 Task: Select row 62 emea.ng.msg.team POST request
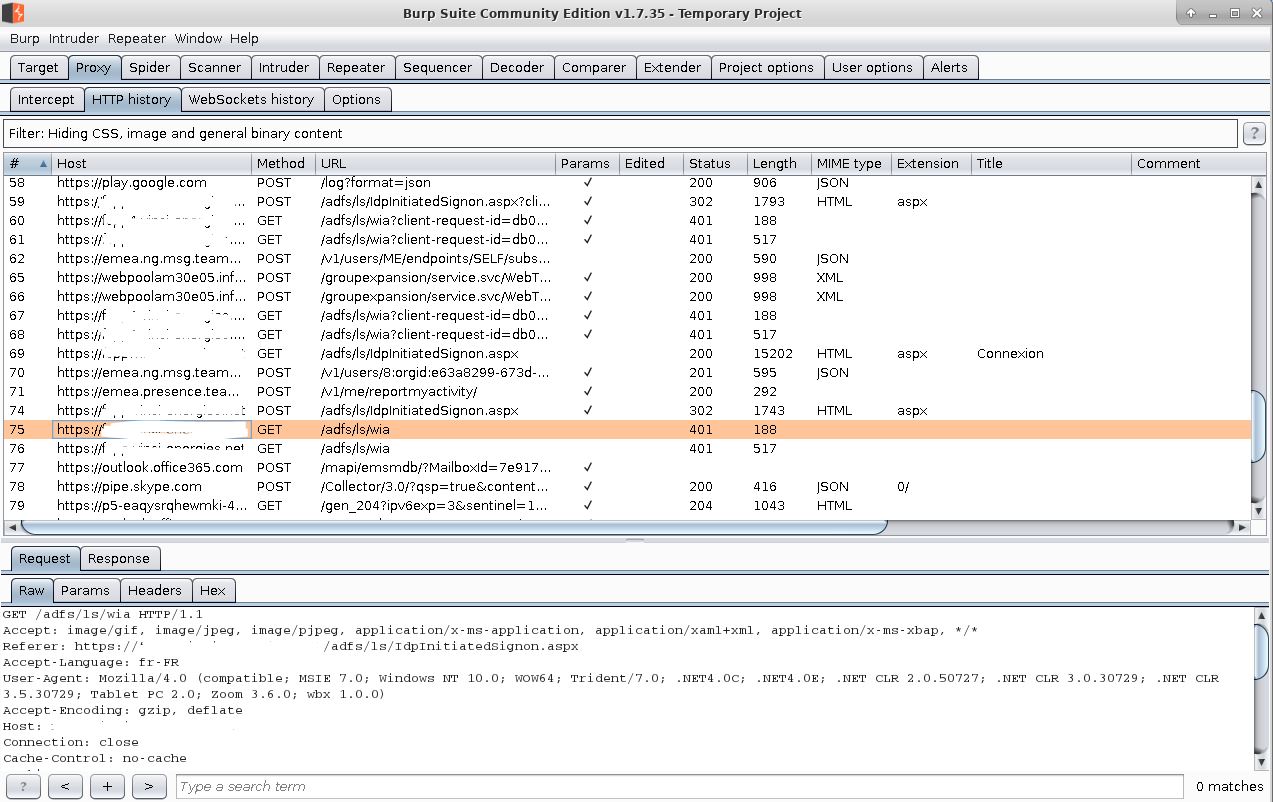(627, 258)
